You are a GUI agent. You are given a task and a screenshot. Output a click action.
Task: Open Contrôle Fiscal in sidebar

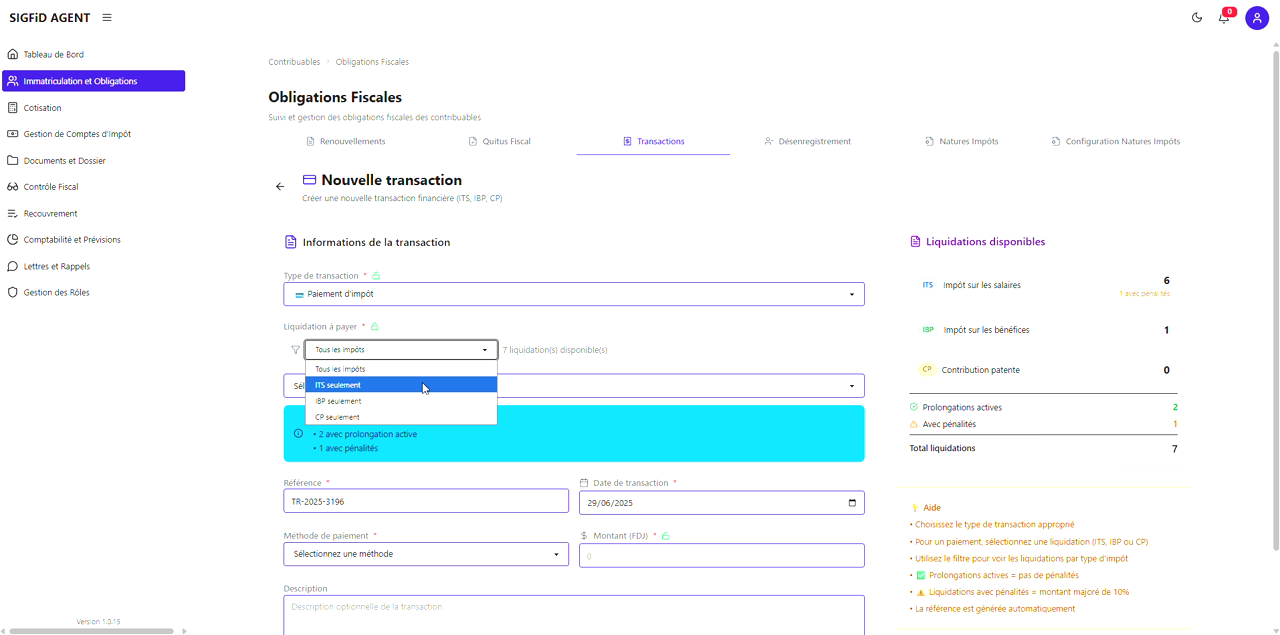50,187
